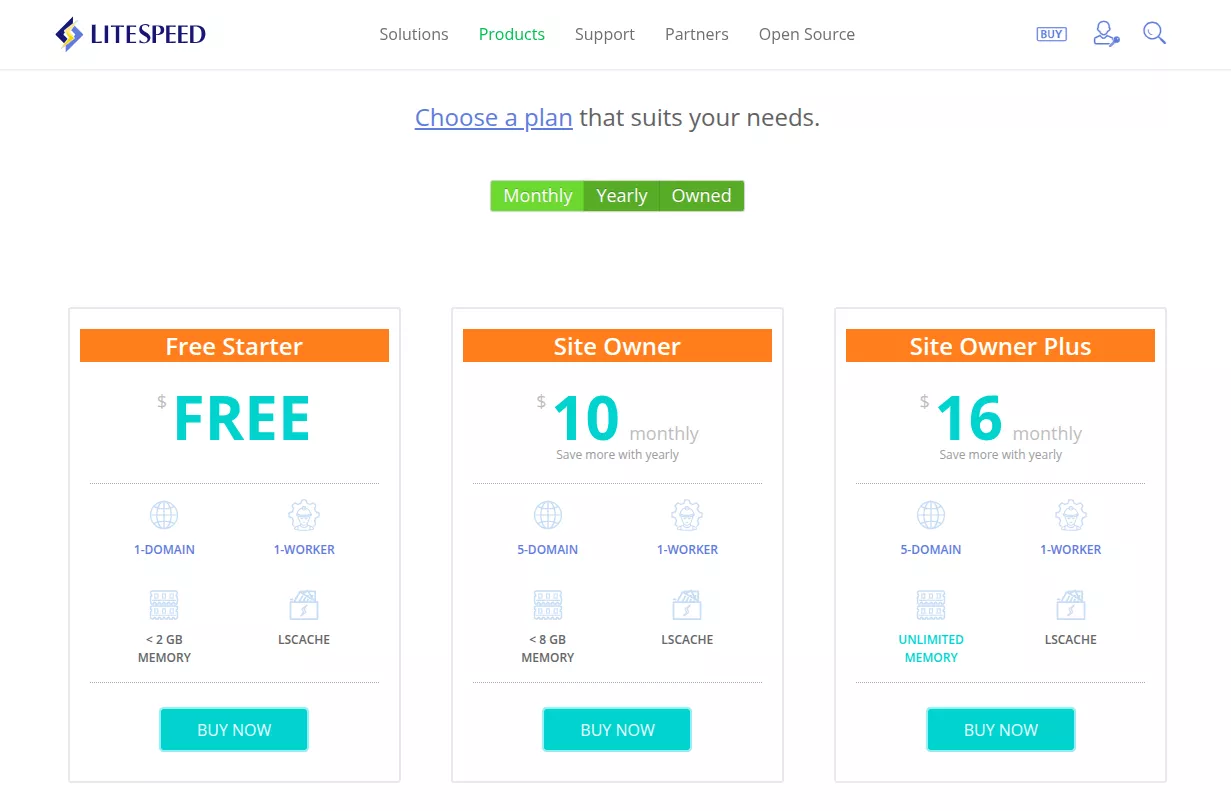This screenshot has width=1231, height=811.
Task: Switch billing to Yearly
Action: [x=621, y=195]
